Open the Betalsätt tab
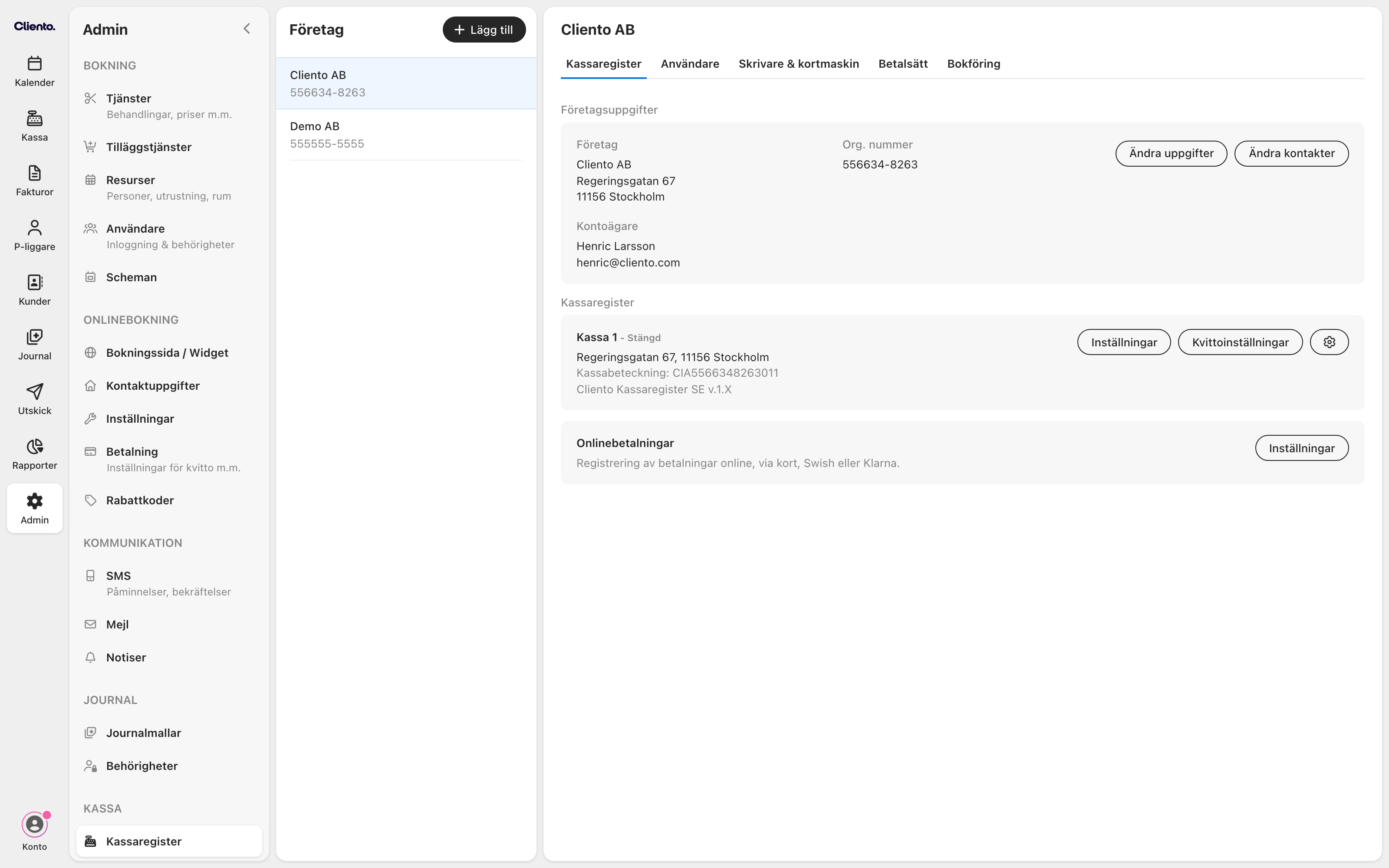Image resolution: width=1389 pixels, height=868 pixels. point(903,64)
